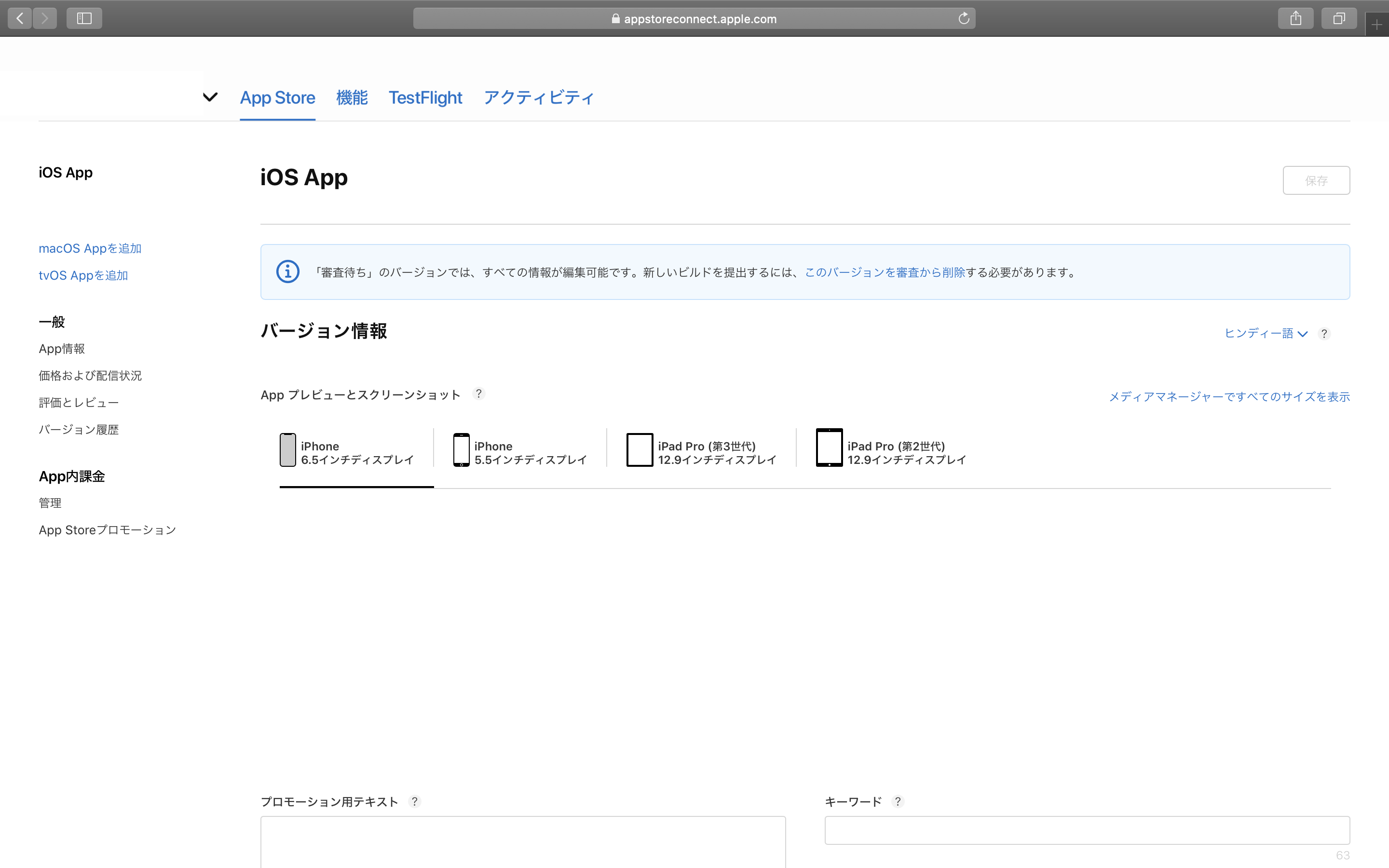
Task: Open the Safari share sheet icon
Action: click(1295, 18)
